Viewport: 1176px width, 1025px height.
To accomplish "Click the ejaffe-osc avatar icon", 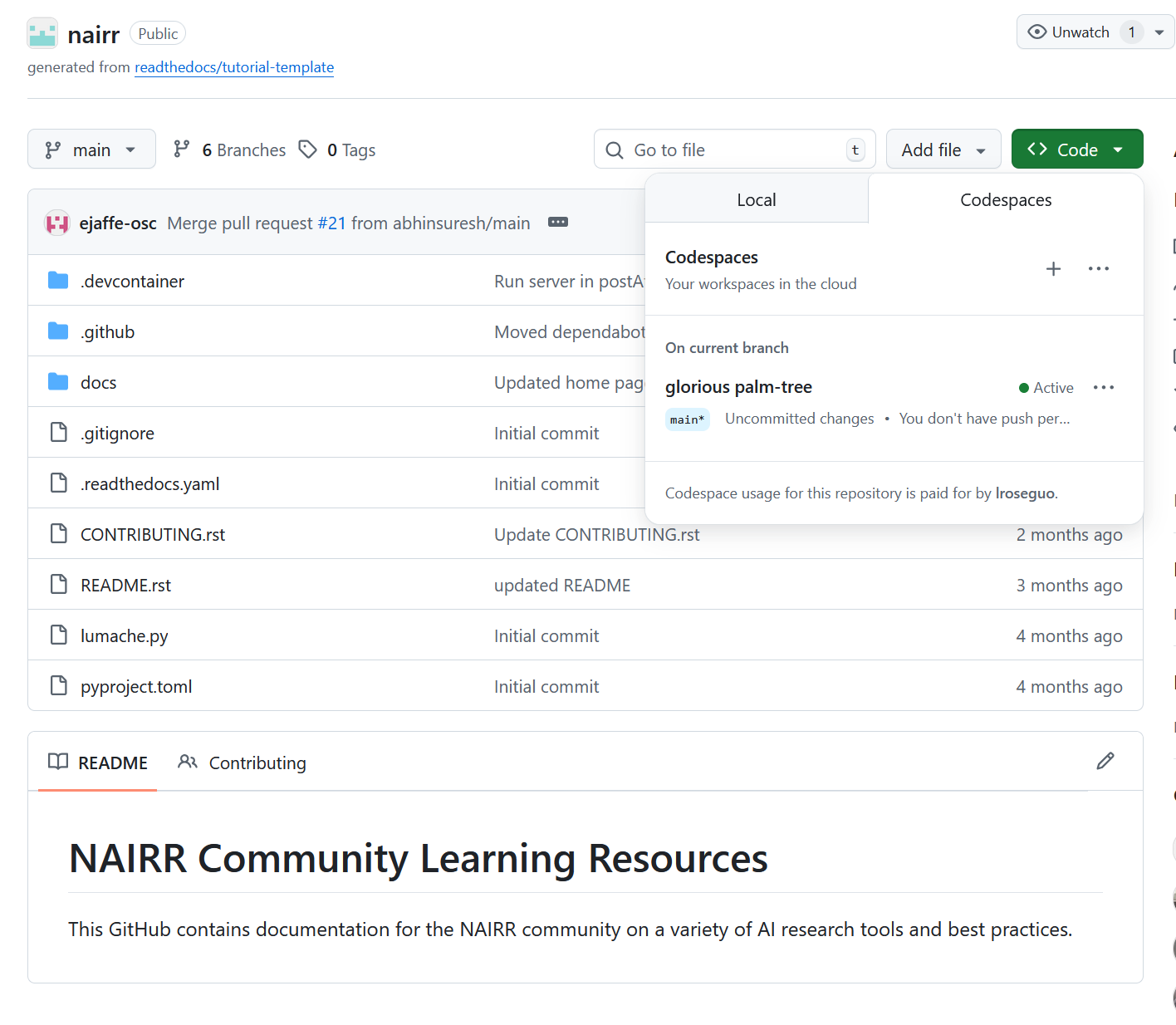I will [x=57, y=223].
